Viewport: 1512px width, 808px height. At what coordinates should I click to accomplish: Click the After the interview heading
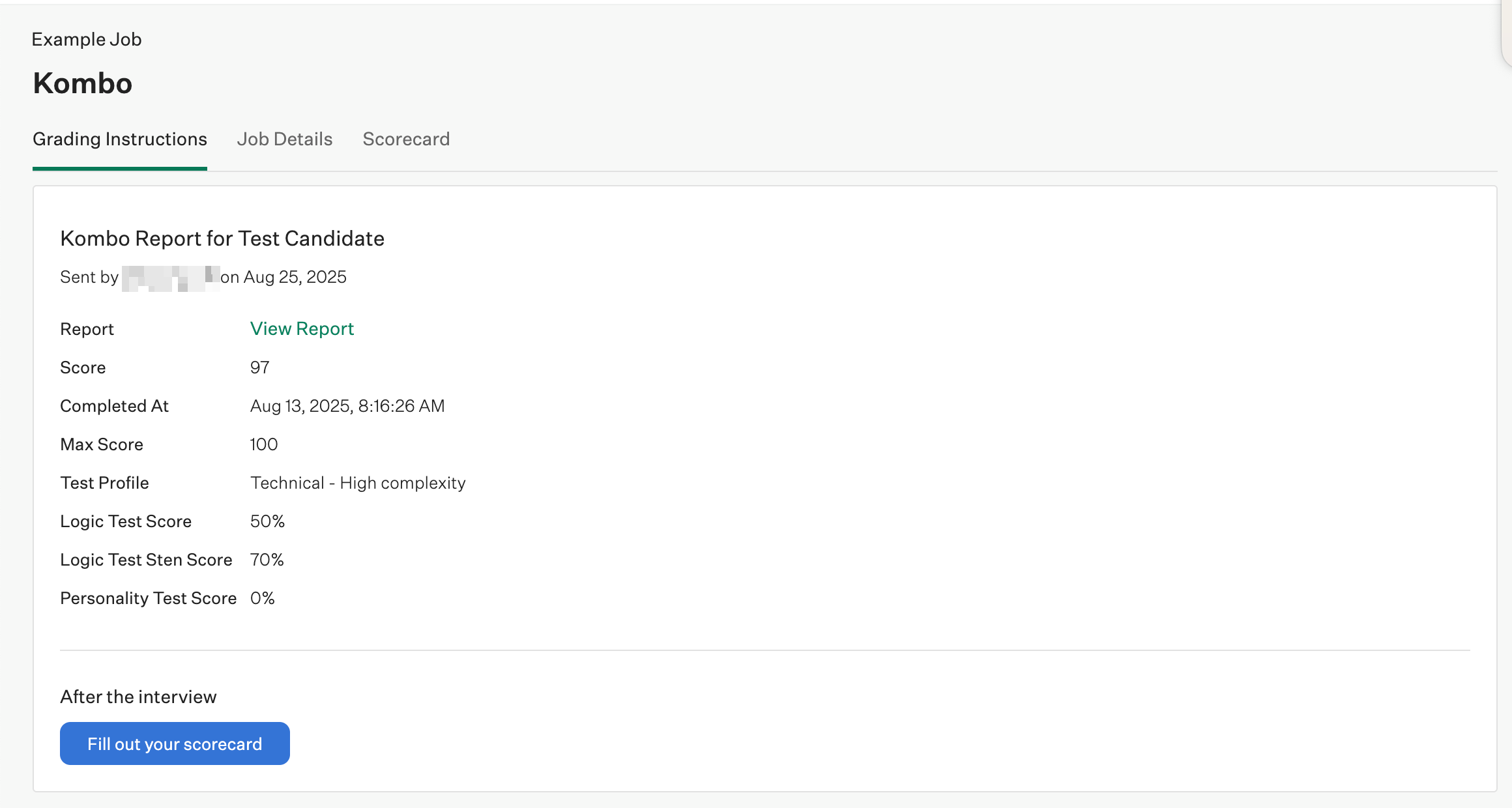[138, 697]
